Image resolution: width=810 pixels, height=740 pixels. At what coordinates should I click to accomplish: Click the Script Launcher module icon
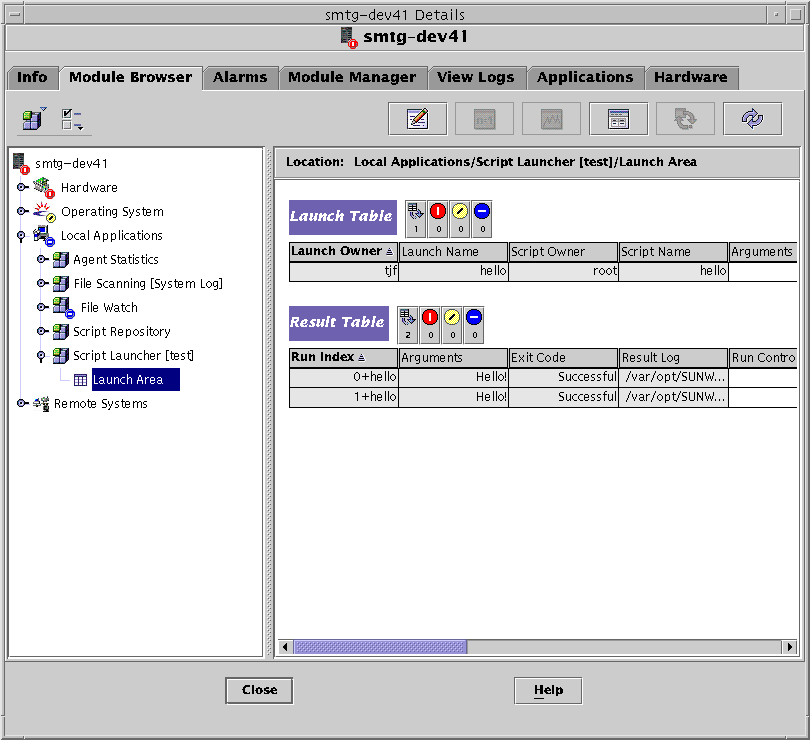(60, 356)
